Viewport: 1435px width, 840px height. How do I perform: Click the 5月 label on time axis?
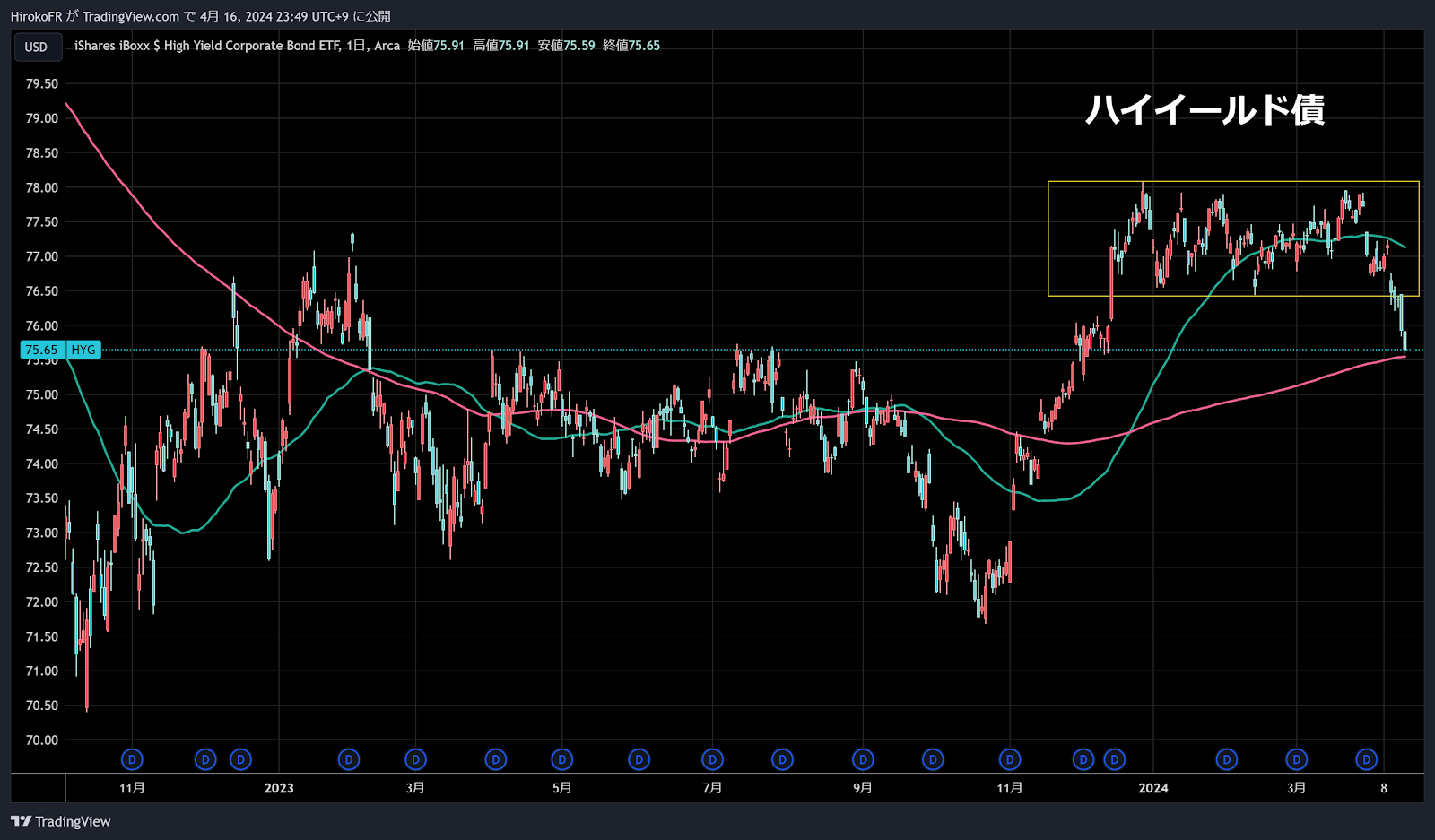[x=562, y=788]
